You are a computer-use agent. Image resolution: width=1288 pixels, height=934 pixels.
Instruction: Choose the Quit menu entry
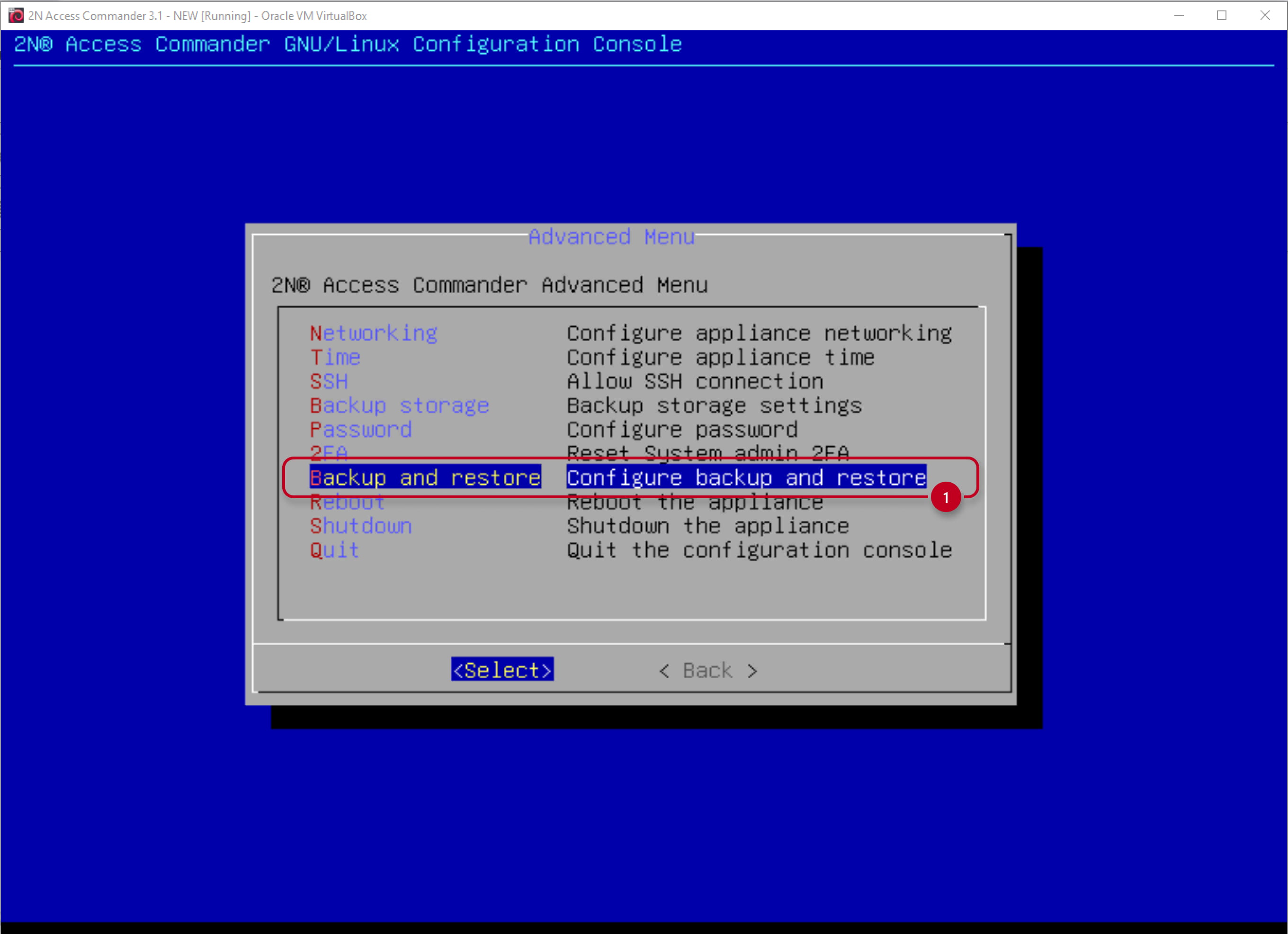(x=334, y=550)
